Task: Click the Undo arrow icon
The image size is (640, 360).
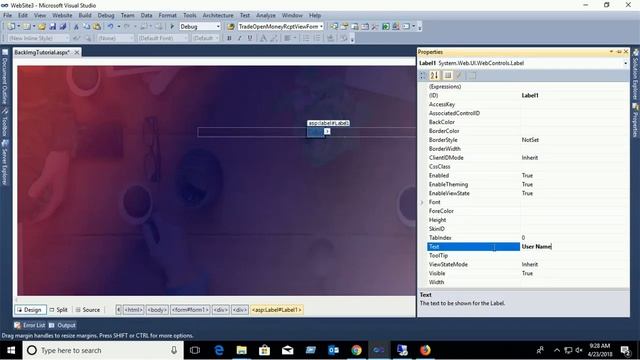Action: click(x=110, y=27)
